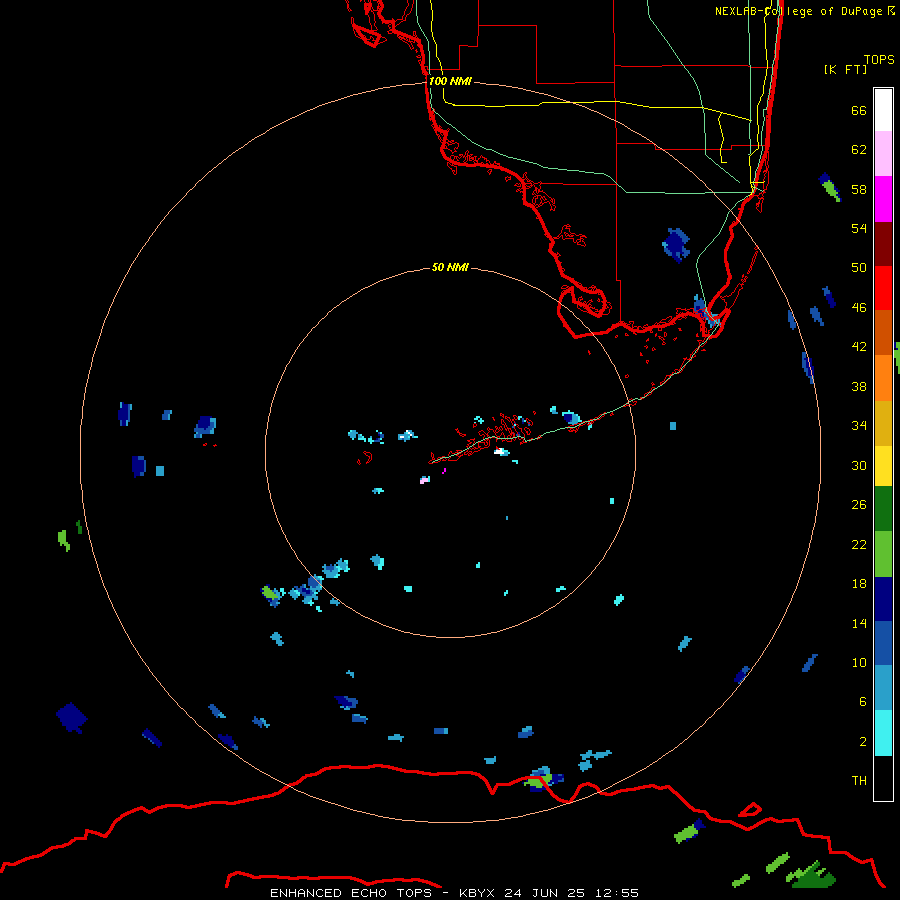Click the 50 NMI range ring label

point(450,267)
